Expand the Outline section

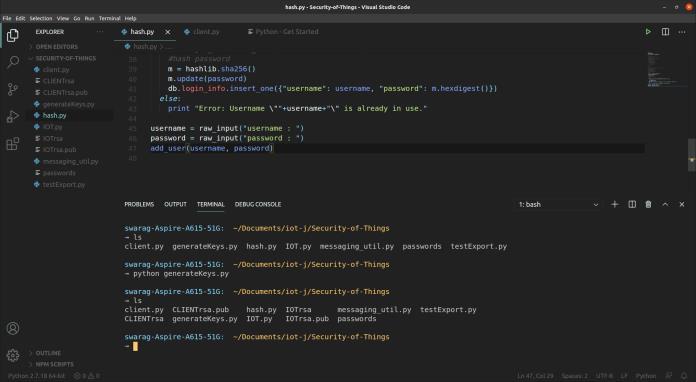pos(48,353)
